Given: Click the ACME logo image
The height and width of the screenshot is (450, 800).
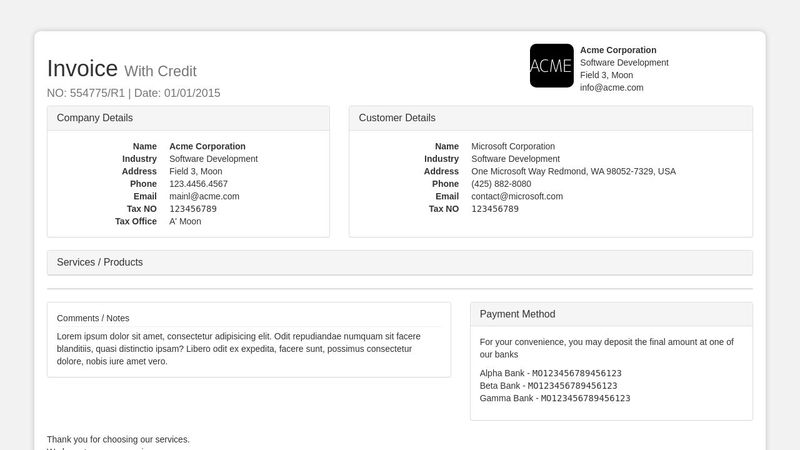Looking at the screenshot, I should [x=552, y=66].
